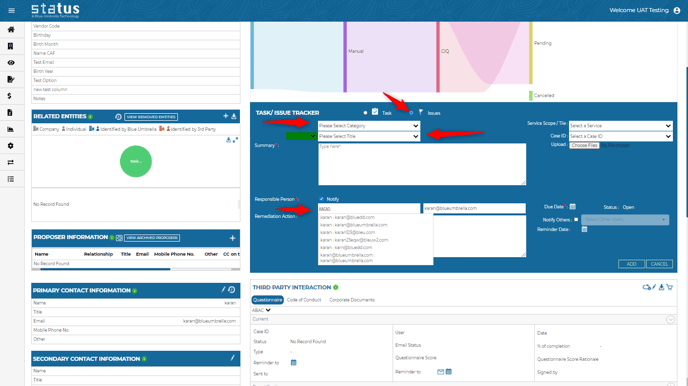Open the Case ID Reminder calendar icon
Screen dimensions: 688x386
(294, 362)
